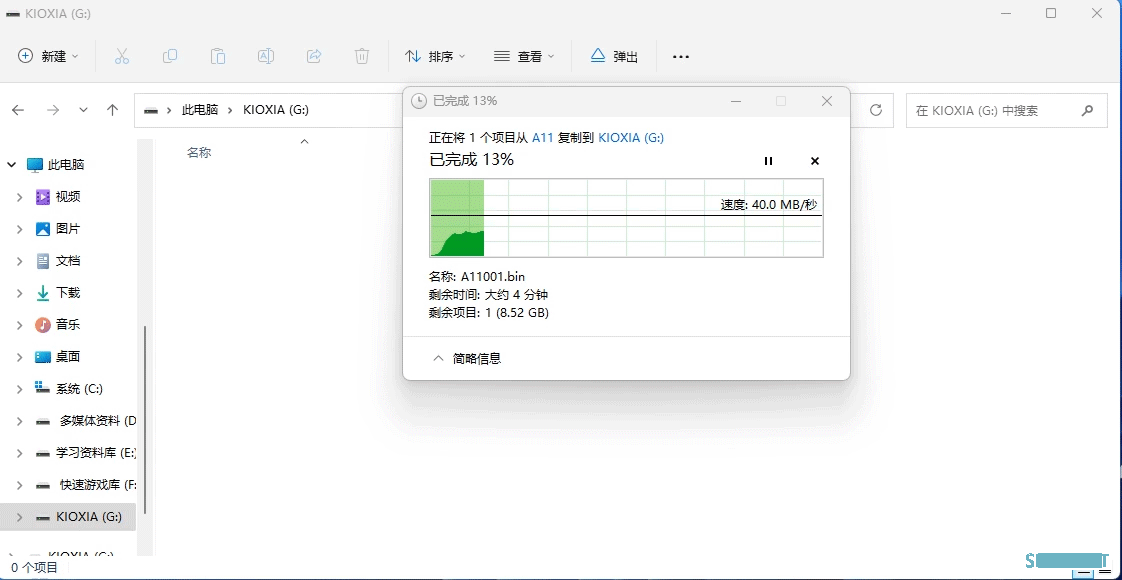
Task: Expand the 文档 folder node
Action: [20, 262]
